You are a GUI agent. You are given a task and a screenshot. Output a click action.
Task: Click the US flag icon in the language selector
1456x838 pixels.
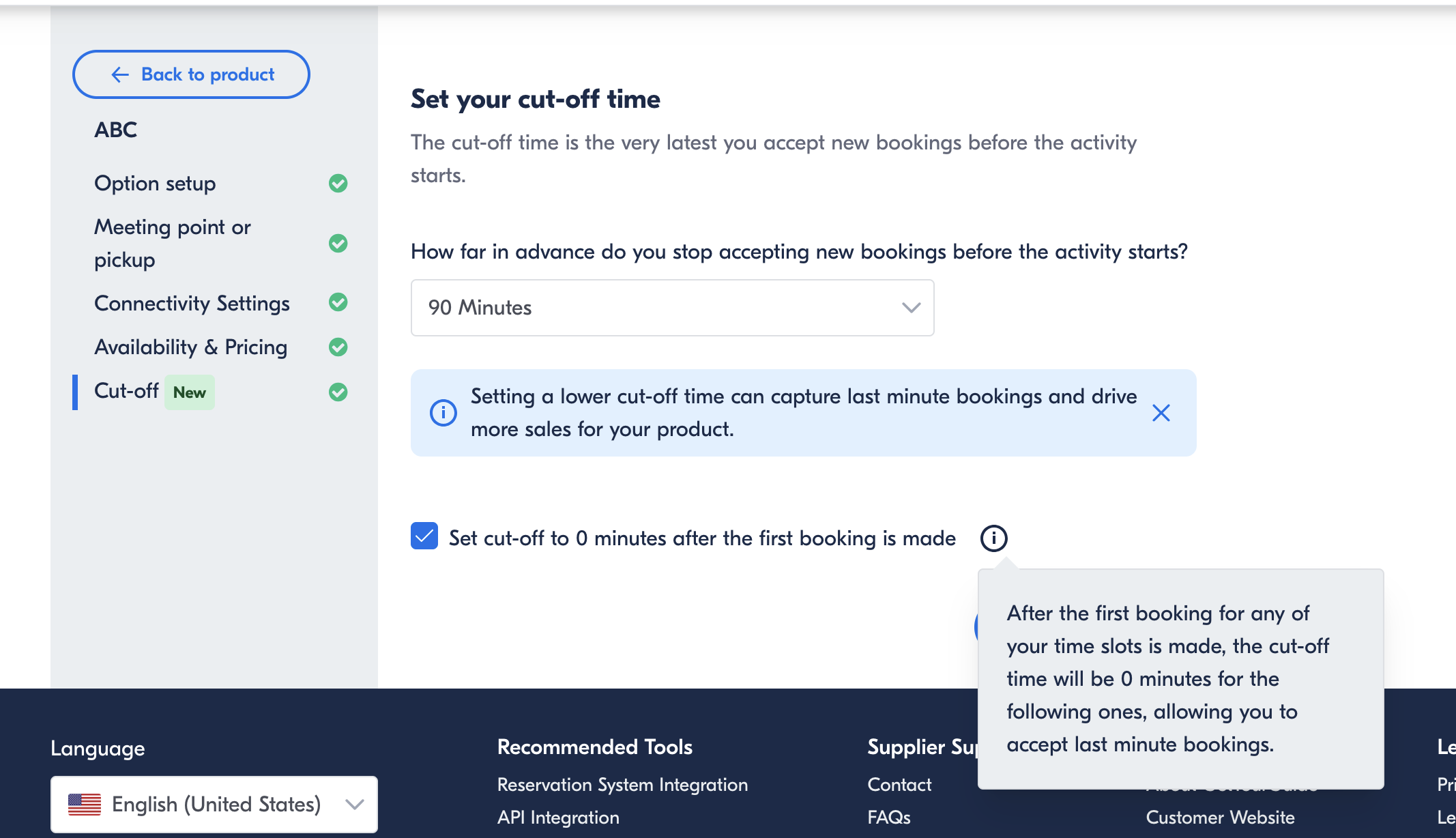click(83, 804)
